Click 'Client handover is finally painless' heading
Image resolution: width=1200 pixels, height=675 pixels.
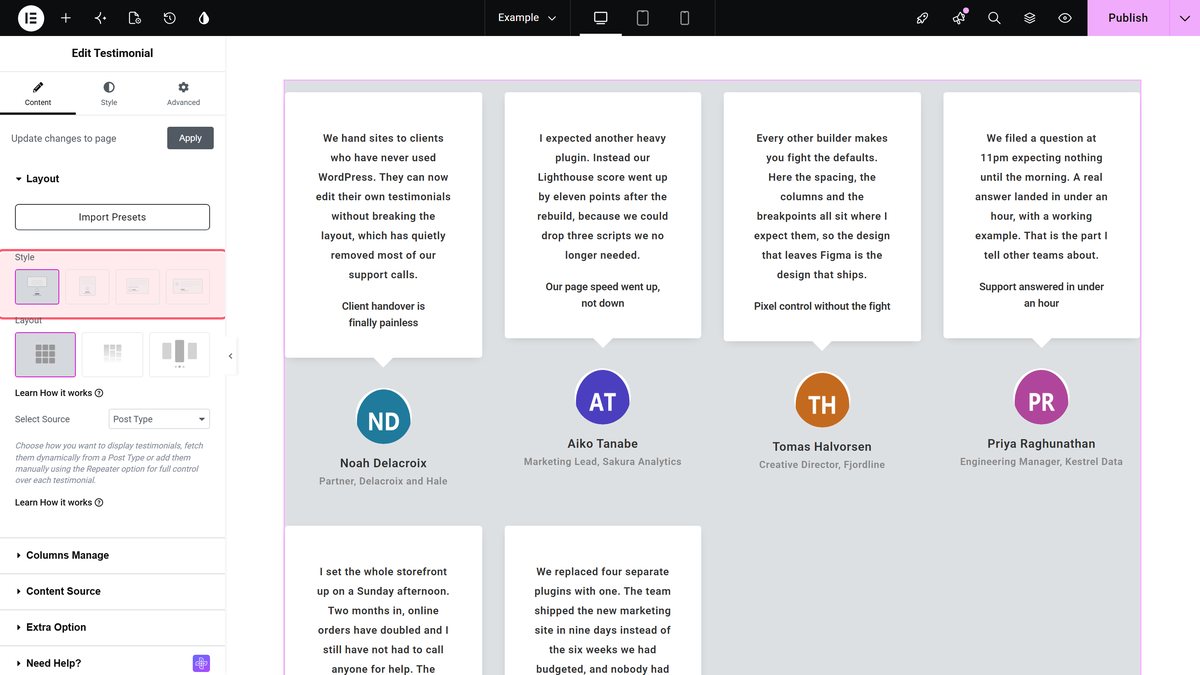[384, 314]
